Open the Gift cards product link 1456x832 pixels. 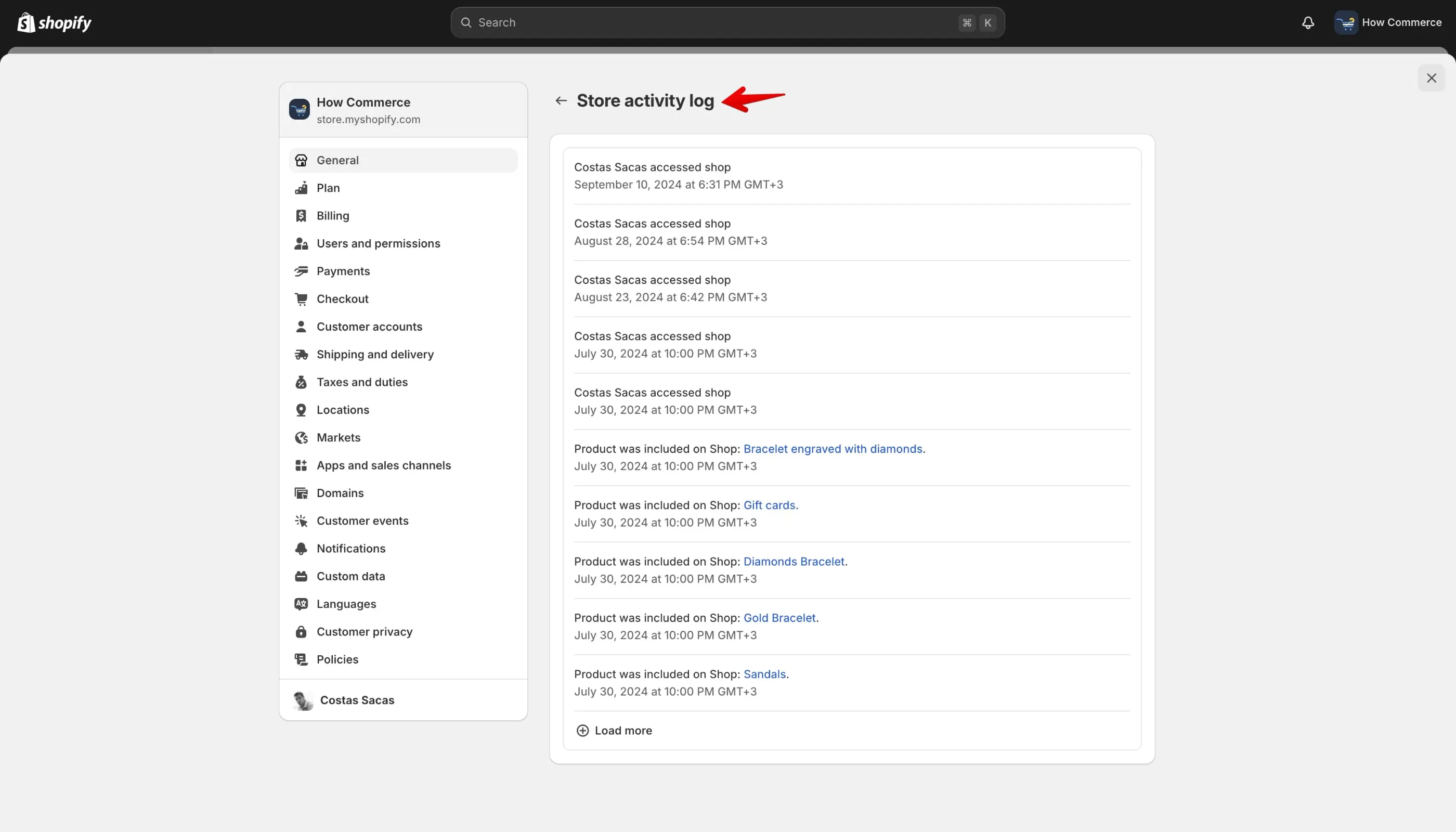(x=769, y=505)
